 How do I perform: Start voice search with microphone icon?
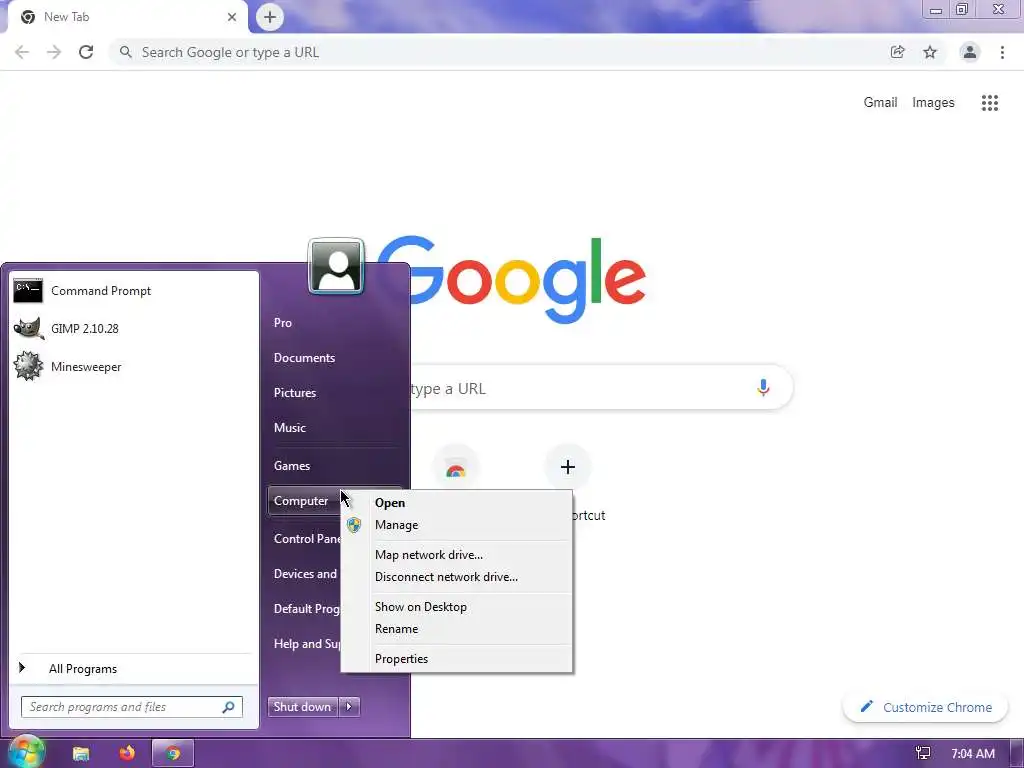(763, 388)
